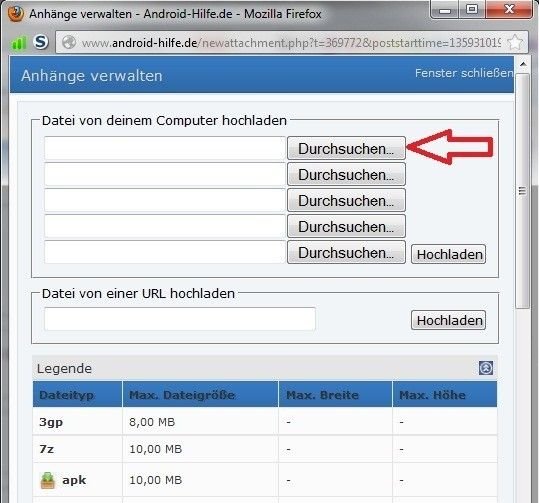Click Hochladen button for URL upload

(x=448, y=320)
